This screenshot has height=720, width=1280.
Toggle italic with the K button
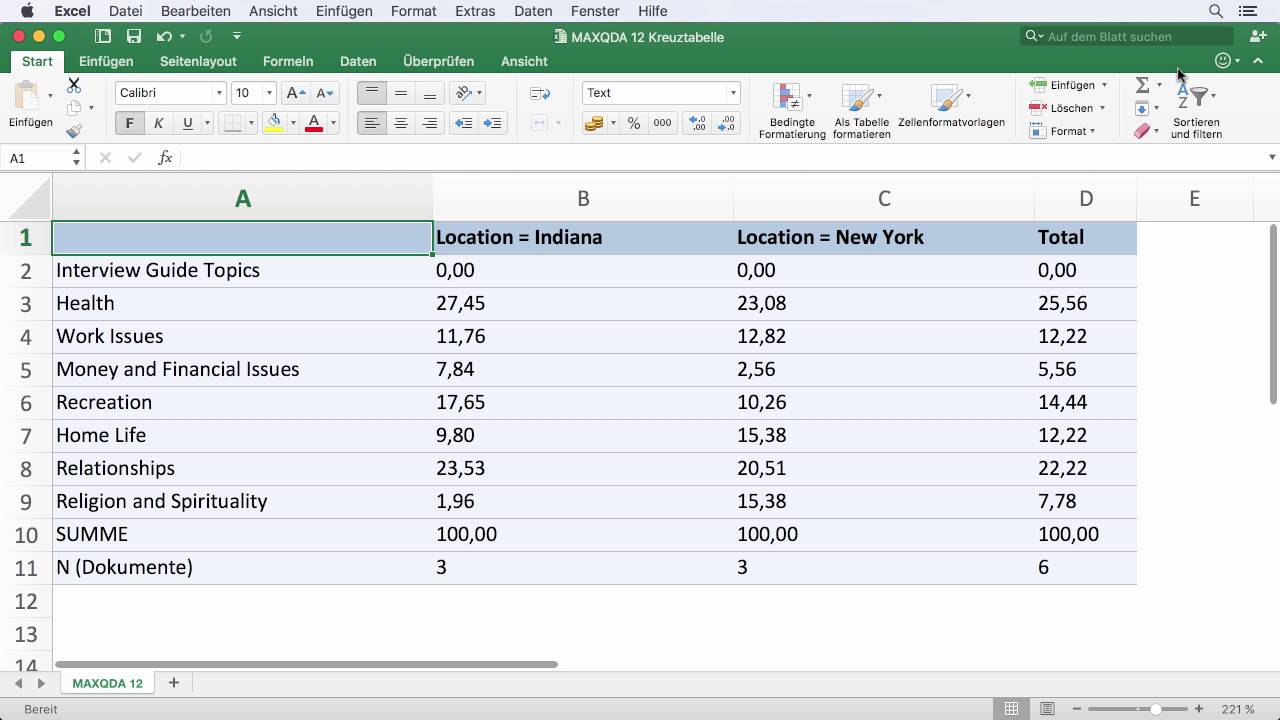[158, 123]
